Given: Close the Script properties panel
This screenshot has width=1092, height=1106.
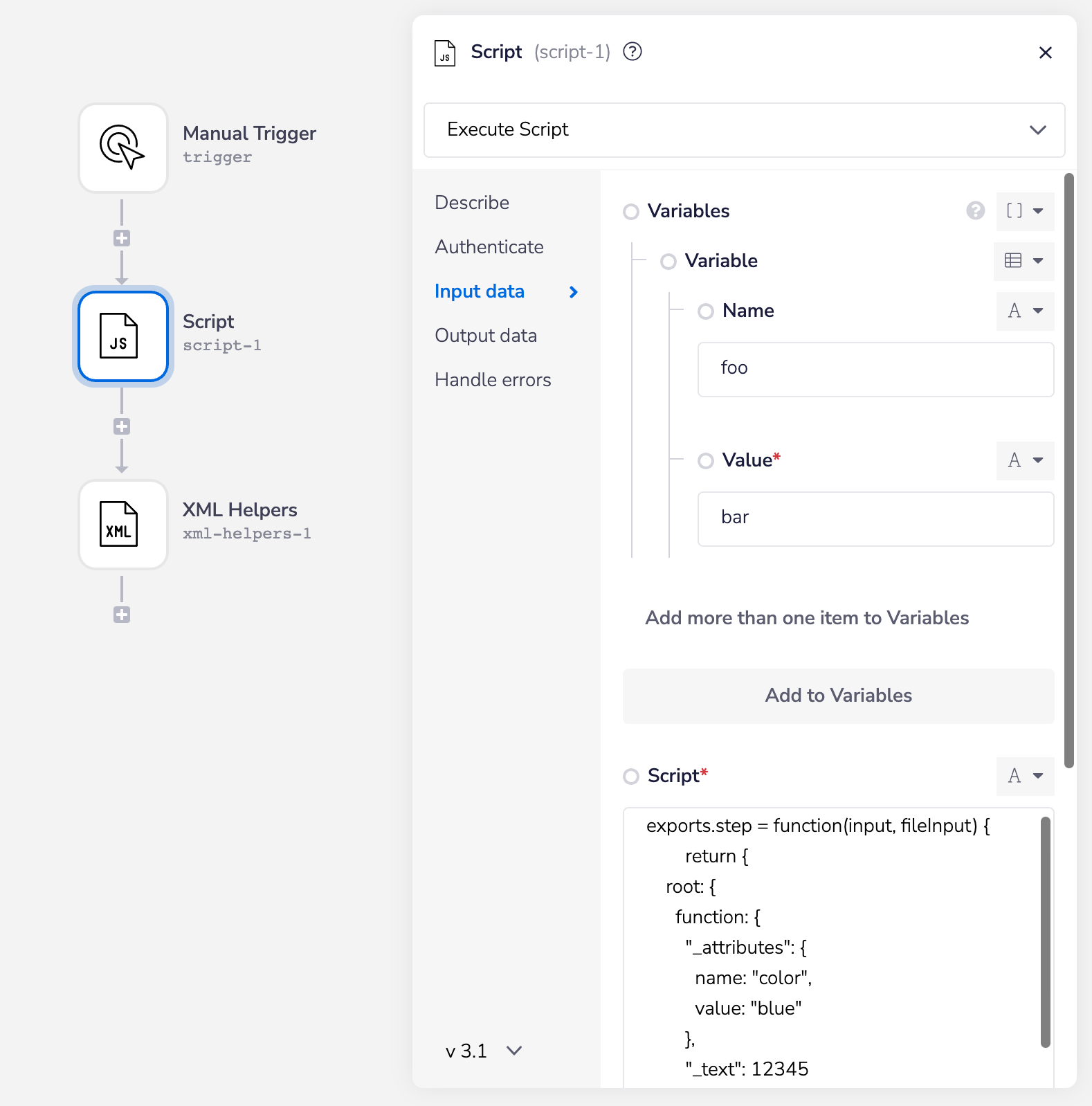Looking at the screenshot, I should click(1045, 53).
